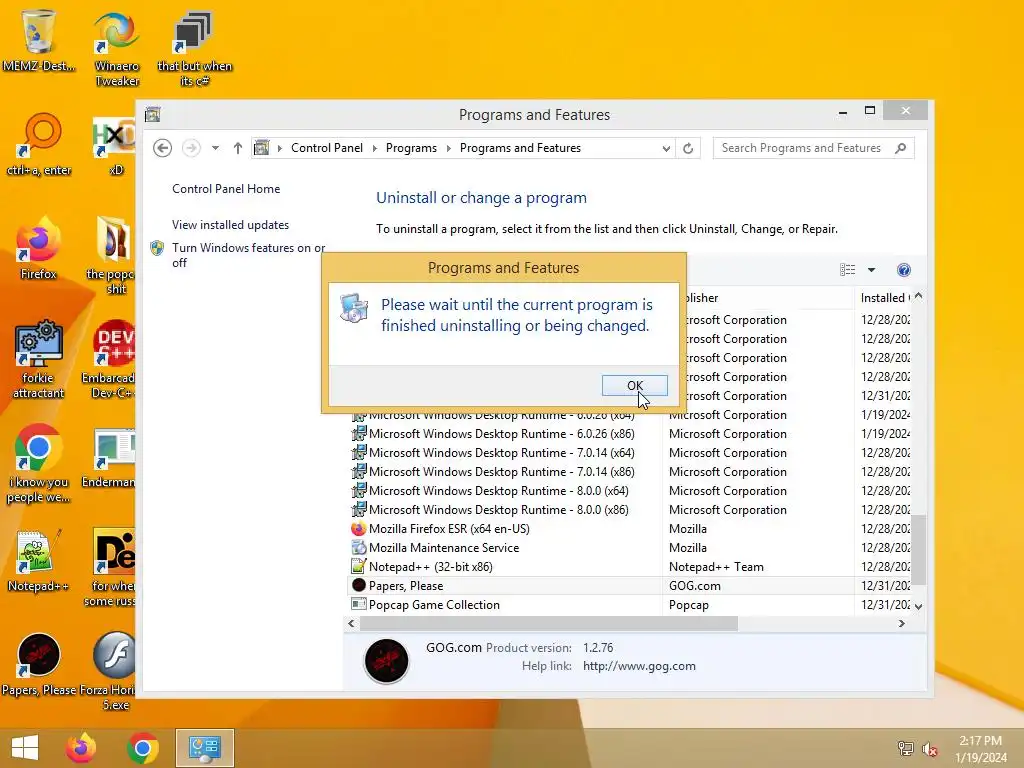Open Chrome from the taskbar

click(x=143, y=748)
